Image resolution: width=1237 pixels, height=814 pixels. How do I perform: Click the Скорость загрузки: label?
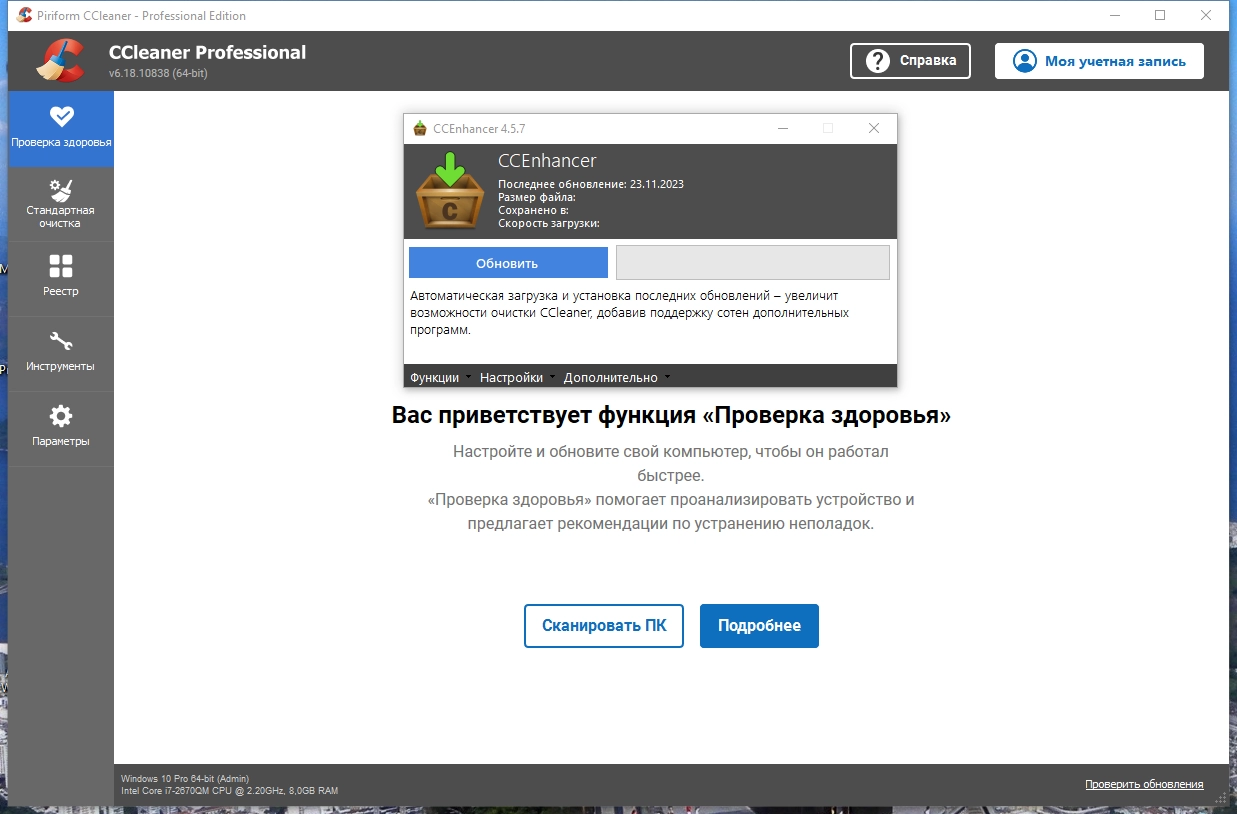click(548, 223)
